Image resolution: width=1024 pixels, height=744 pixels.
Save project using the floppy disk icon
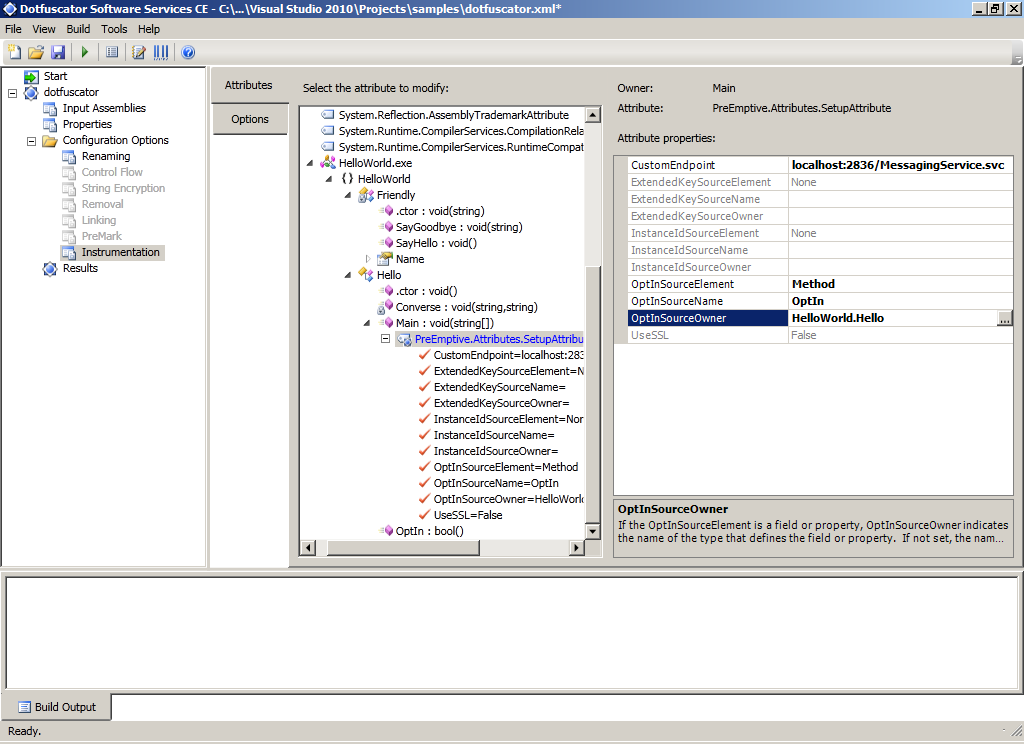click(58, 52)
